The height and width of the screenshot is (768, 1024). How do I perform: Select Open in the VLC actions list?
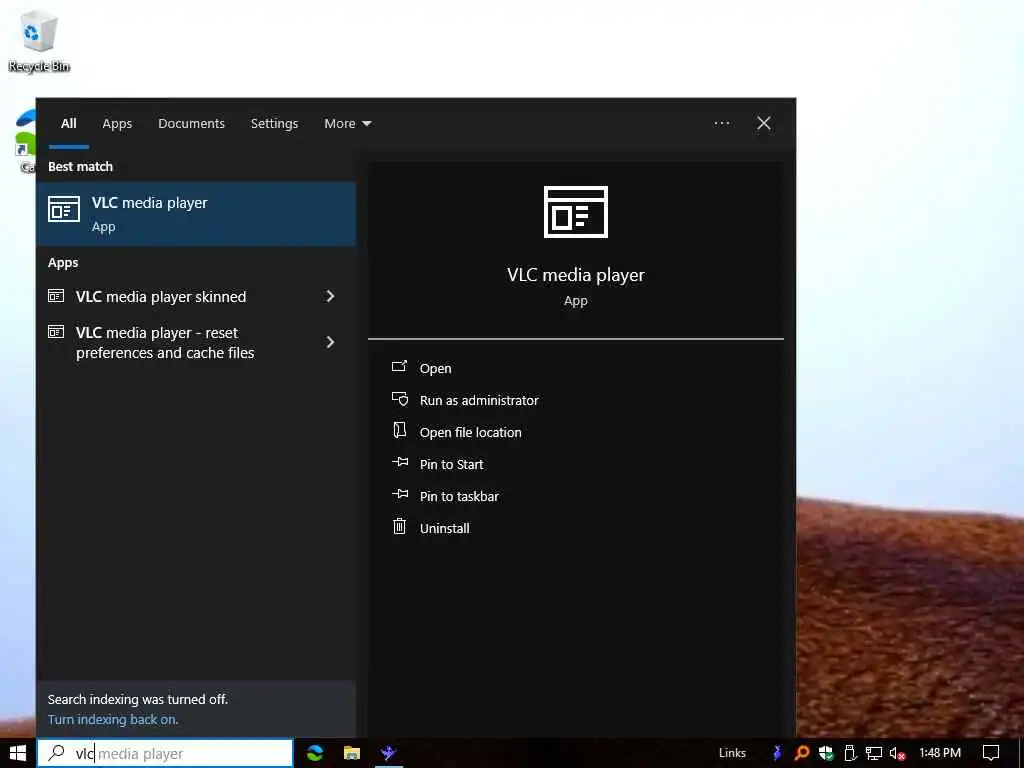436,368
